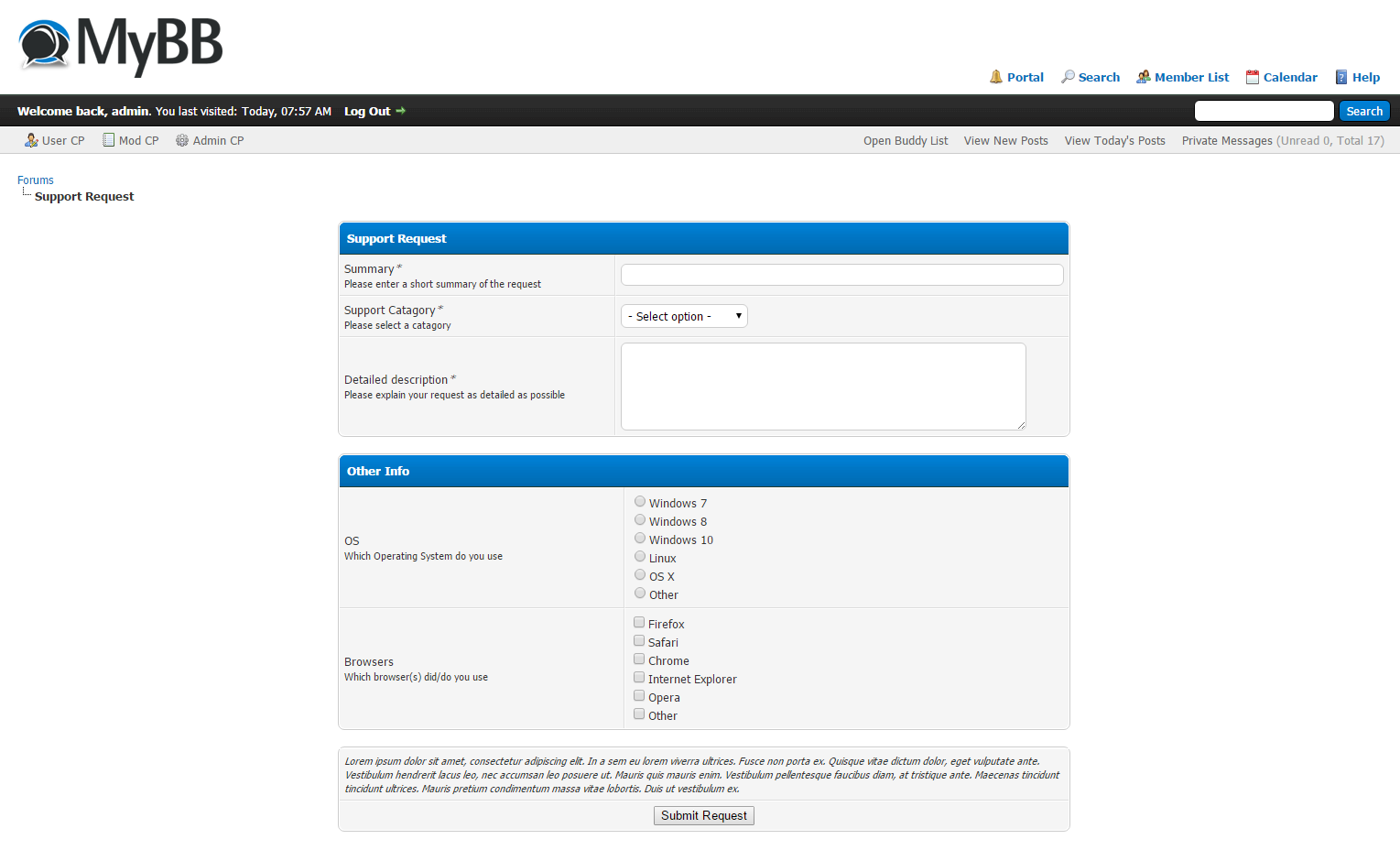Open the Mod CP icon

tap(109, 140)
